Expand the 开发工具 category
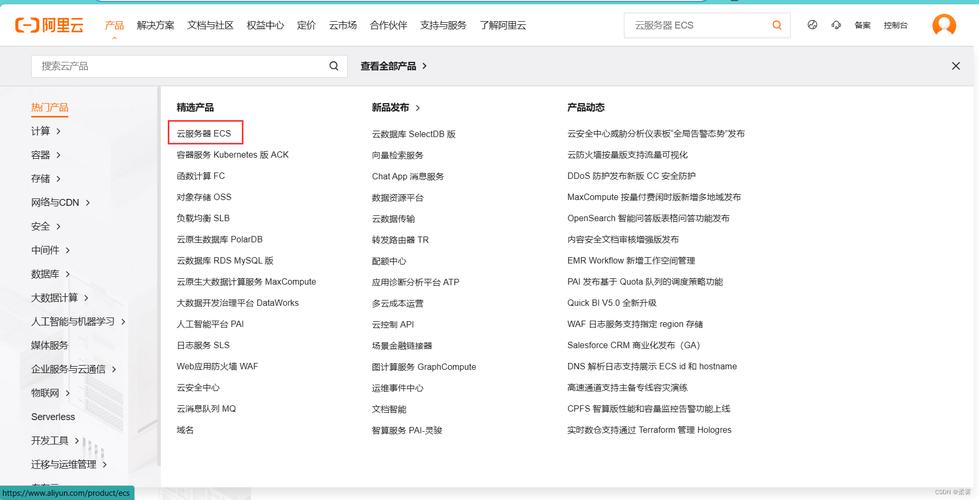Viewport: 979px width, 500px height. coord(55,441)
